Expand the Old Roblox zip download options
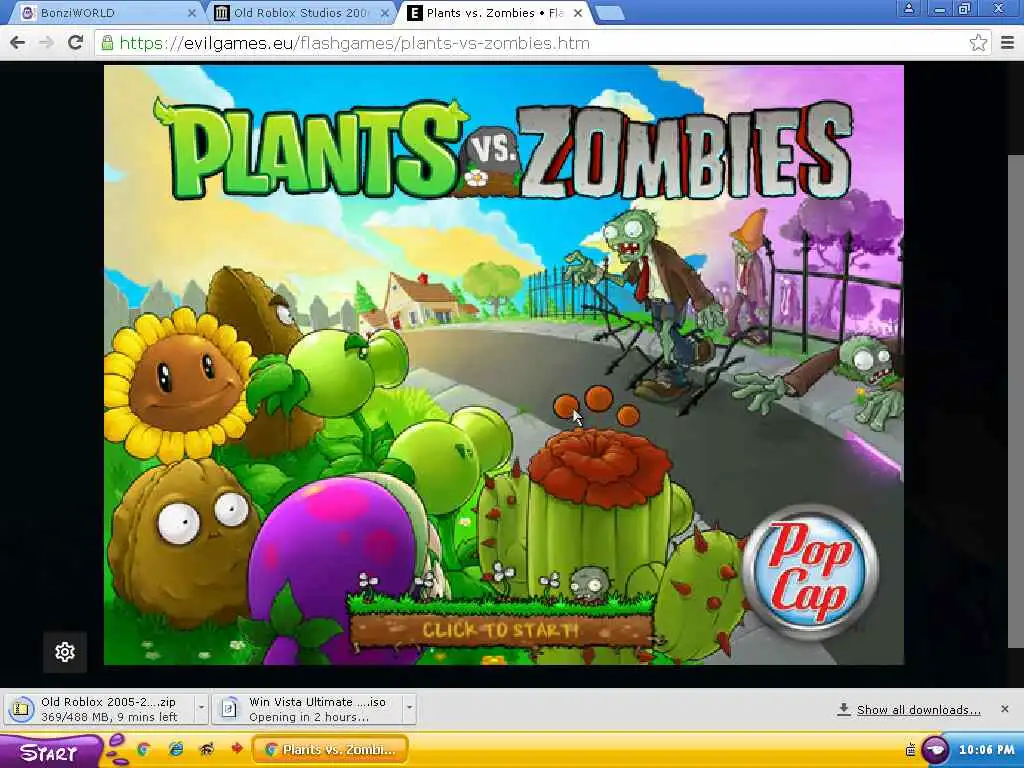 (x=201, y=708)
